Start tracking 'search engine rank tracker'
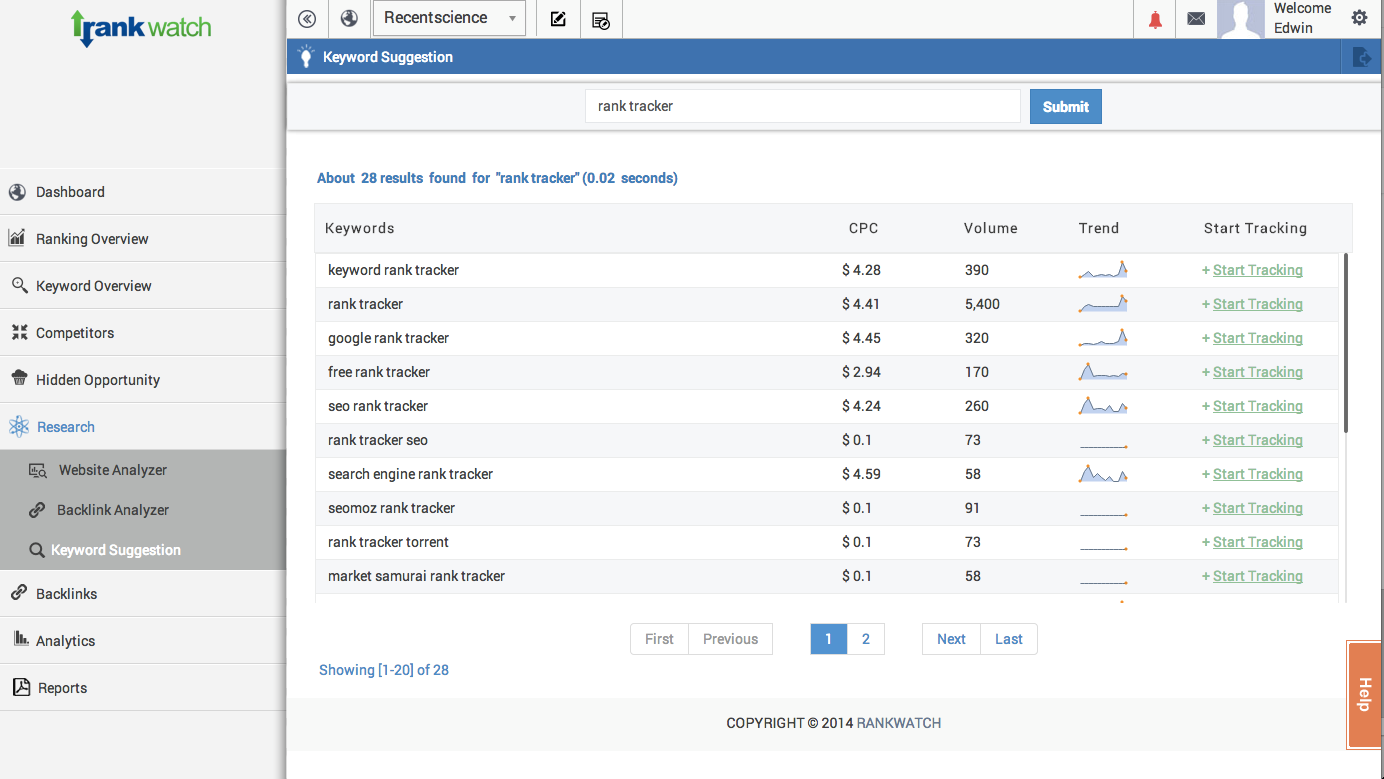This screenshot has width=1384, height=779. tap(1257, 474)
